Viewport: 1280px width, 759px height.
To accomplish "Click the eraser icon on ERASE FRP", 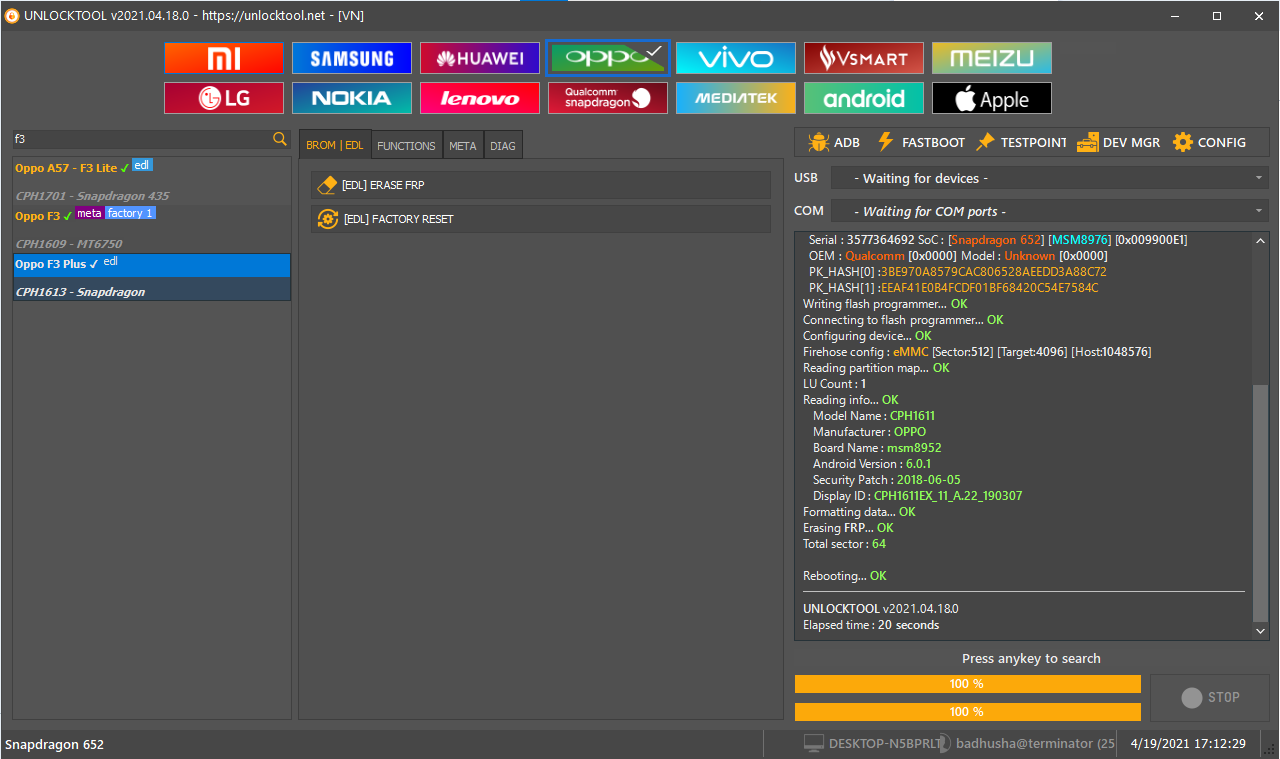I will [328, 185].
